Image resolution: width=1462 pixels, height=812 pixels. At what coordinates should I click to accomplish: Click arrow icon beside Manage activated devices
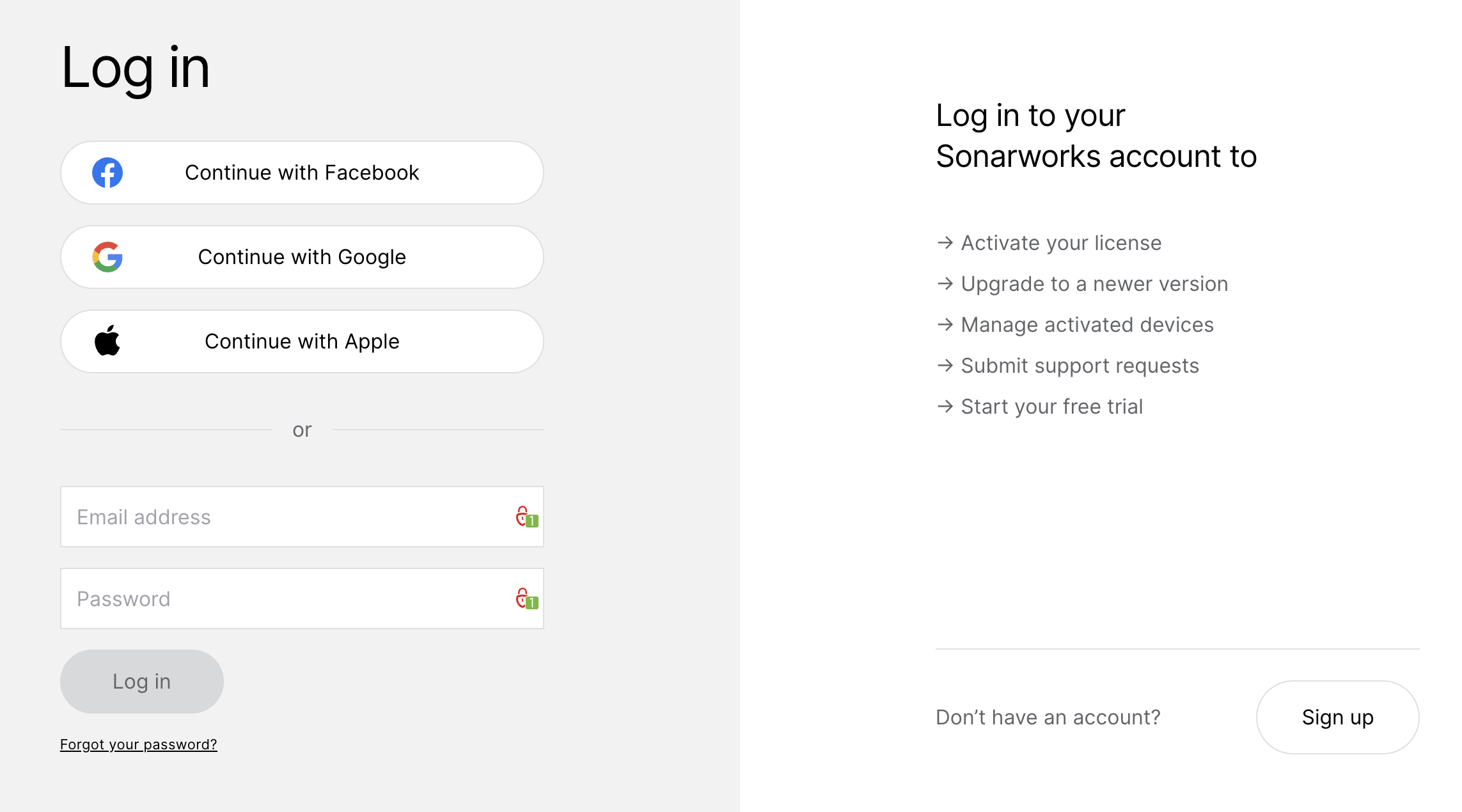point(945,325)
